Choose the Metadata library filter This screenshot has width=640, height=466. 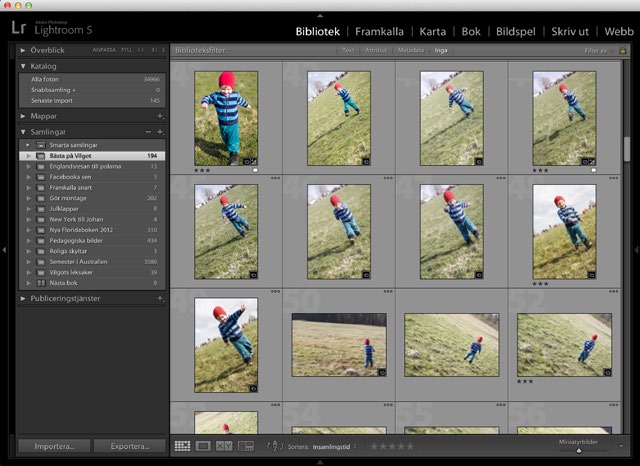click(x=411, y=50)
